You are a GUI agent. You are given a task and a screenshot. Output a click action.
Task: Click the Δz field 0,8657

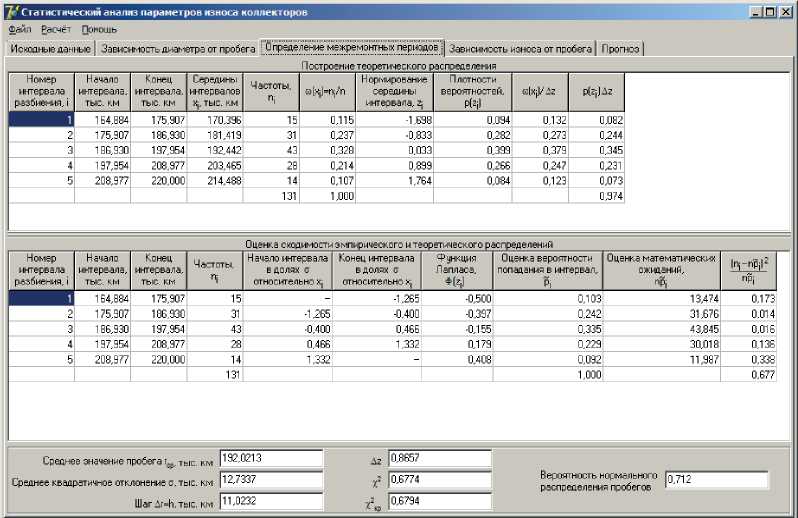[x=440, y=458]
